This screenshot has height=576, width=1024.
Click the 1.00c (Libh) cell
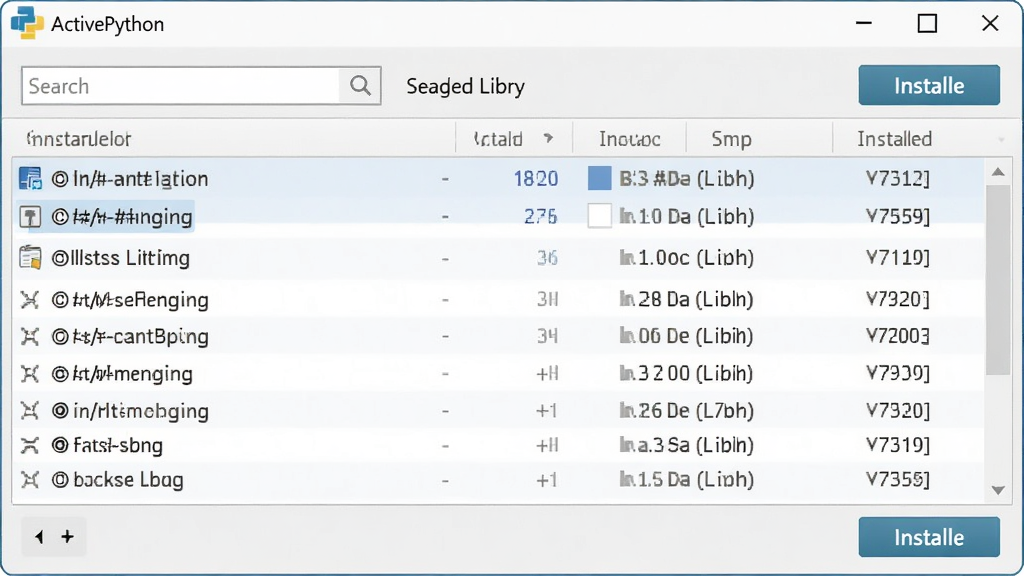click(x=686, y=258)
